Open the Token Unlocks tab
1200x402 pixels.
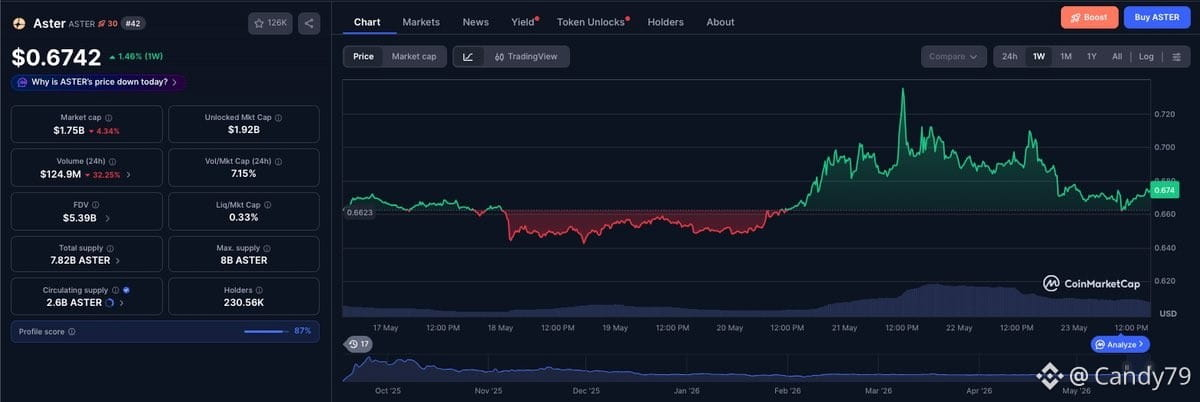coord(591,22)
